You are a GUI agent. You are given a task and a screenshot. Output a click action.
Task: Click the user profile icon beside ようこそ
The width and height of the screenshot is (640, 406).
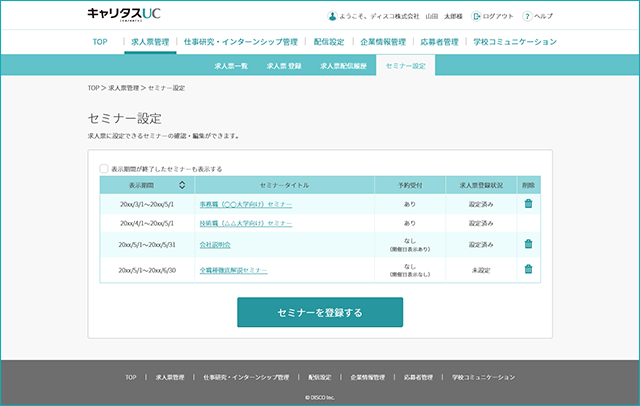tap(332, 16)
